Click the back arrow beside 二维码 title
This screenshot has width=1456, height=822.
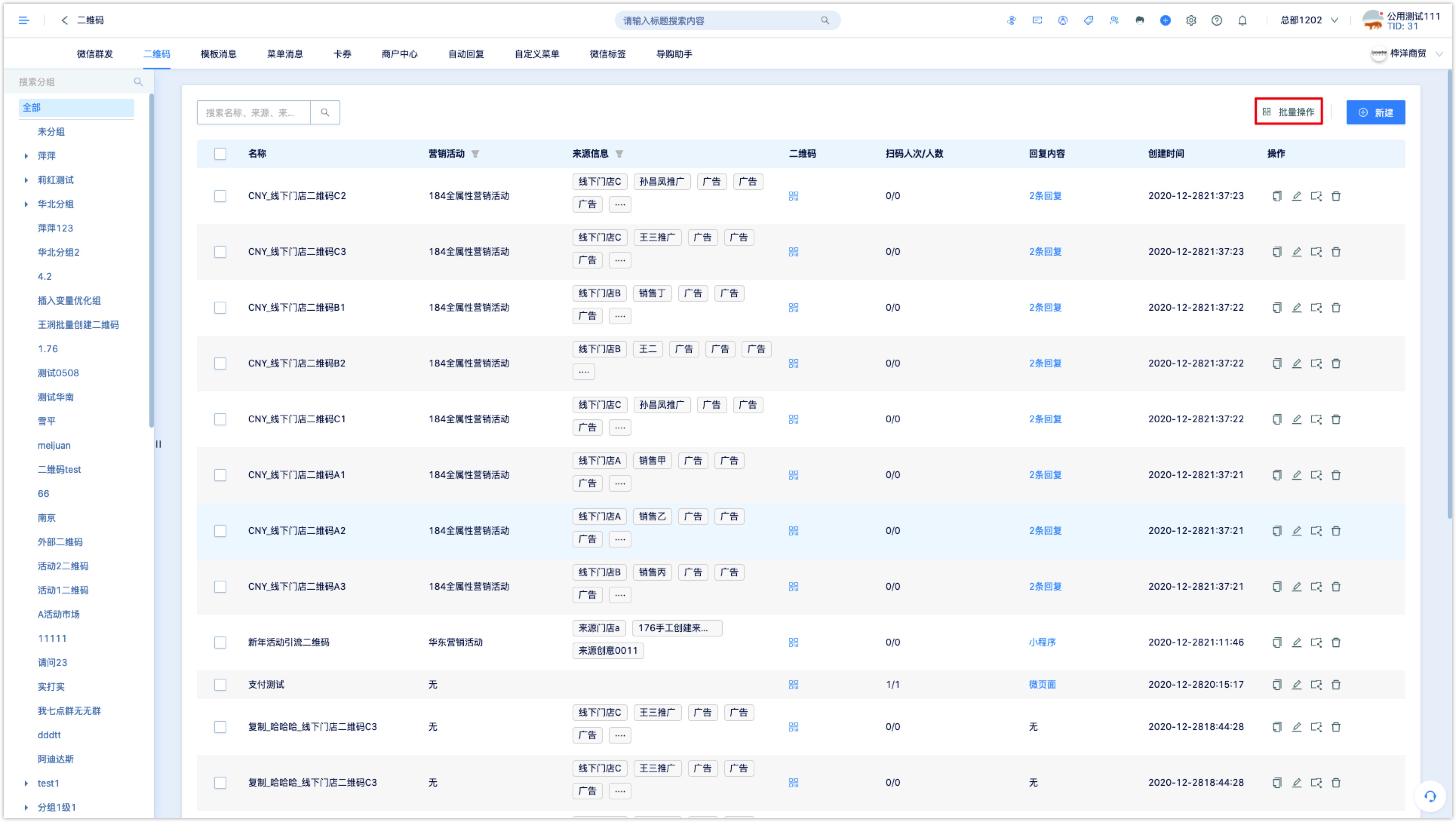(x=65, y=20)
